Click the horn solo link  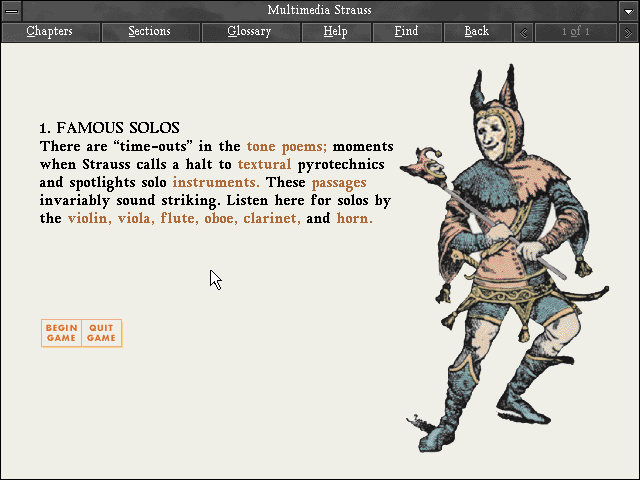[354, 218]
